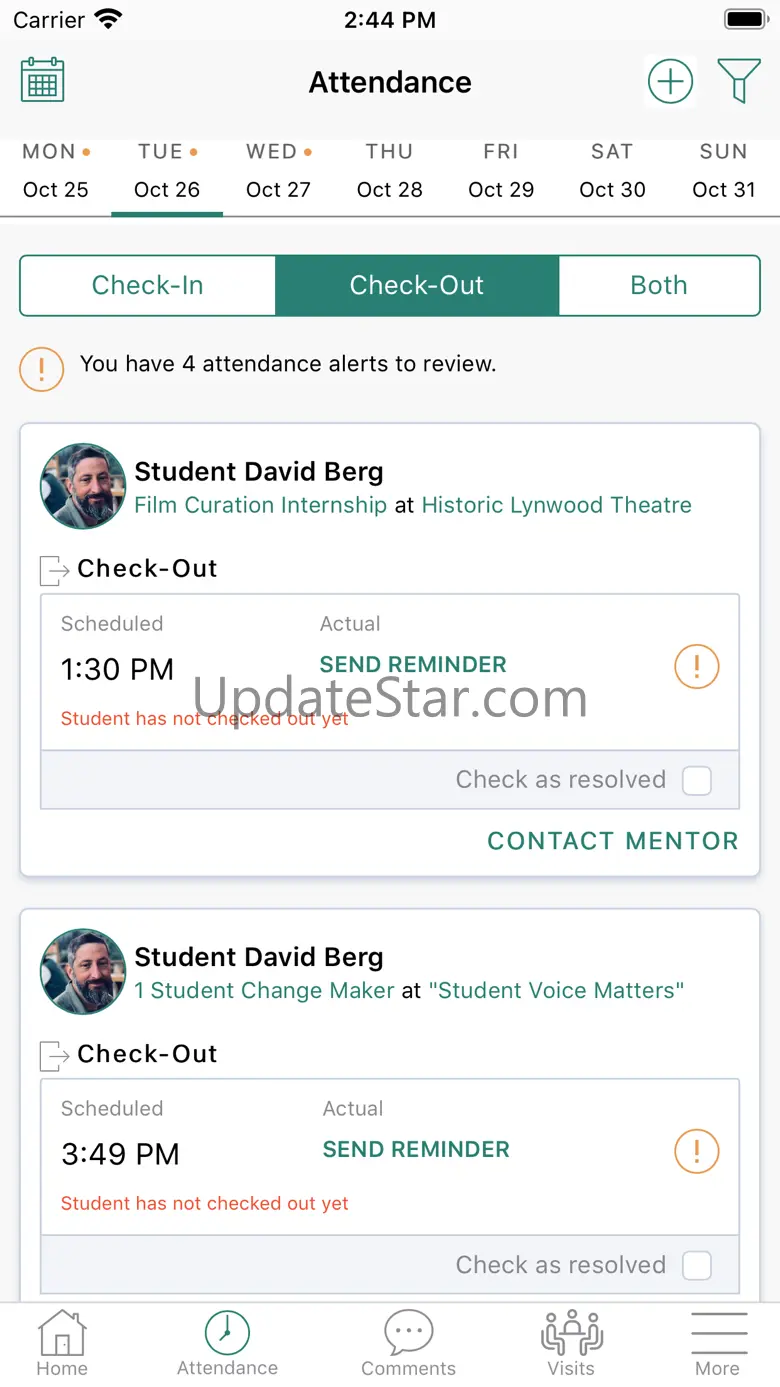The width and height of the screenshot is (780, 1387).
Task: Tap alert icon for 3:49 PM check-out
Action: pyautogui.click(x=696, y=1151)
